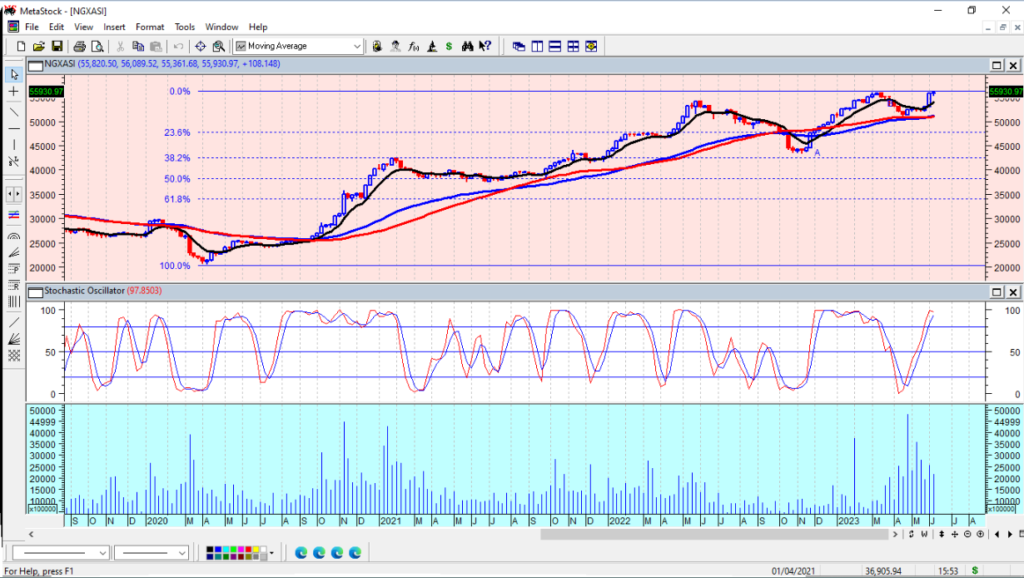Click the Print toolbar icon
The image size is (1024, 578).
click(80, 46)
